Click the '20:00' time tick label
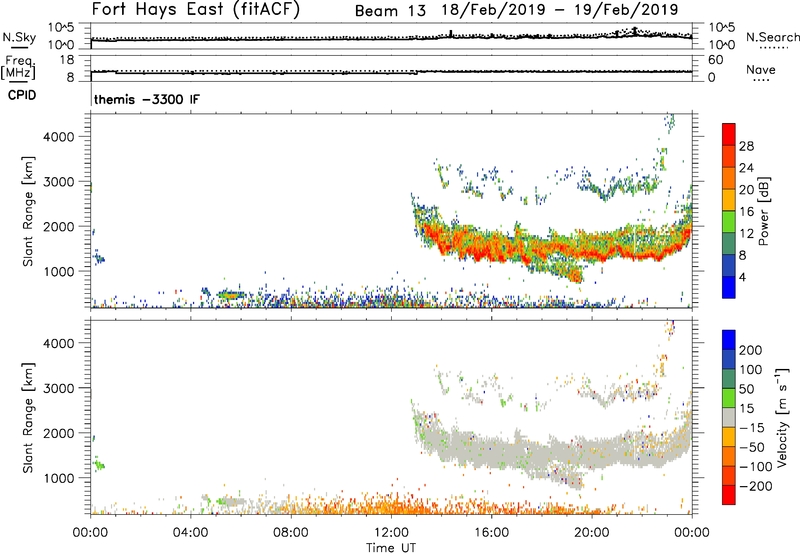This screenshot has height=554, width=800. tap(591, 533)
